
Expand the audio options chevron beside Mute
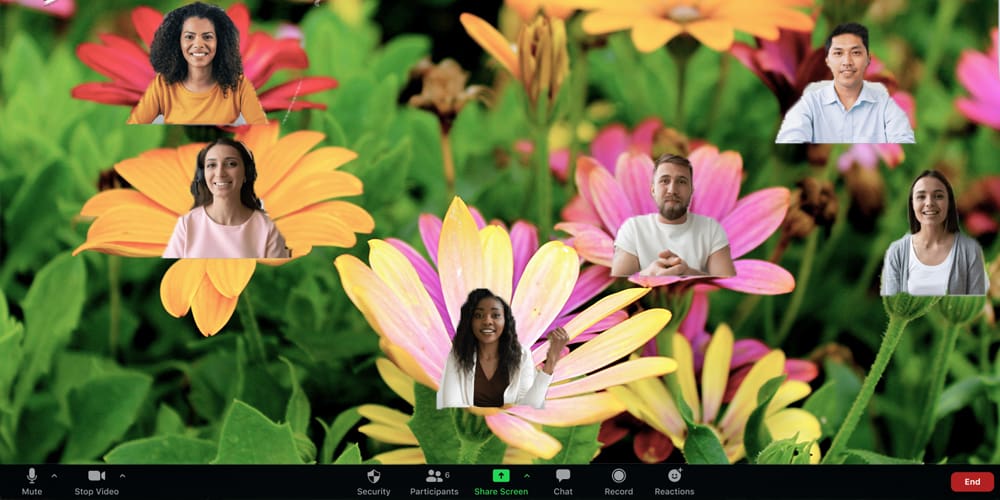coord(54,476)
